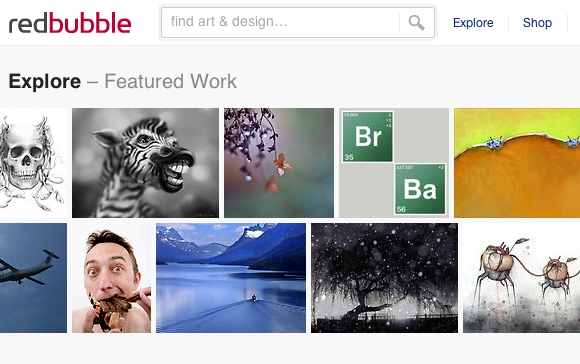Click the Featured Work subtitle
580x364 pixels.
171,81
